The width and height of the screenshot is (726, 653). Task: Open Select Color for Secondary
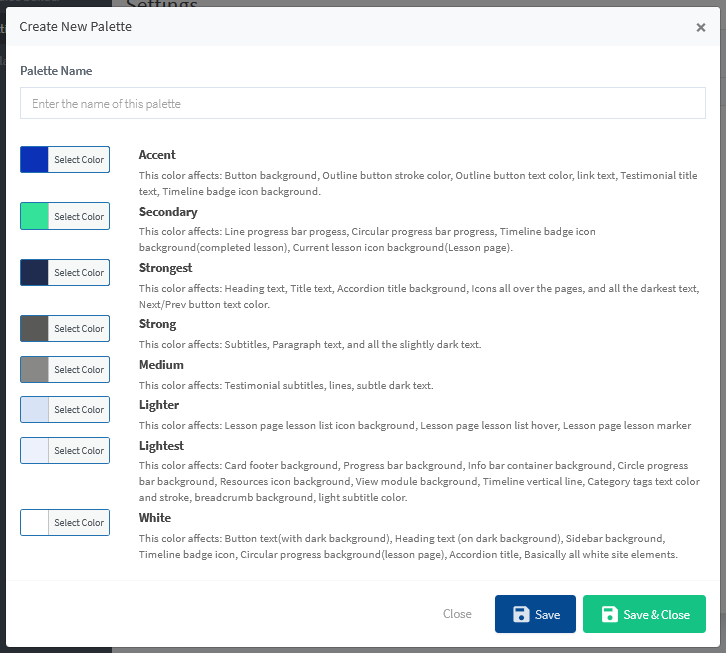pos(79,216)
